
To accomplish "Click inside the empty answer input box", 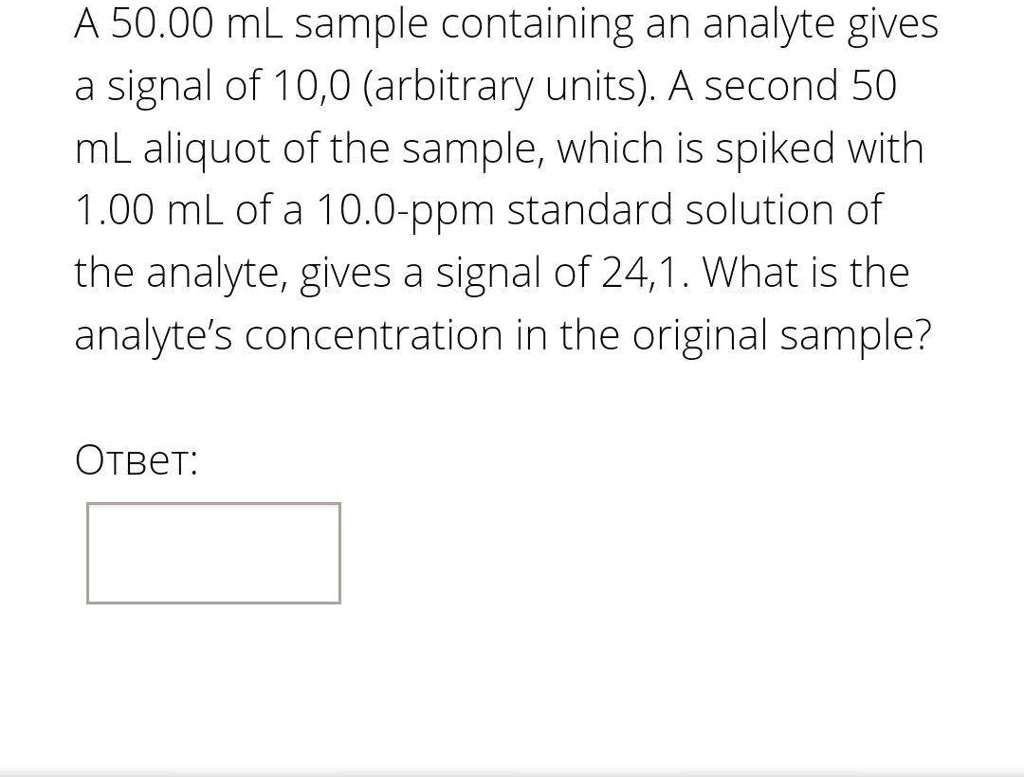I will [215, 552].
